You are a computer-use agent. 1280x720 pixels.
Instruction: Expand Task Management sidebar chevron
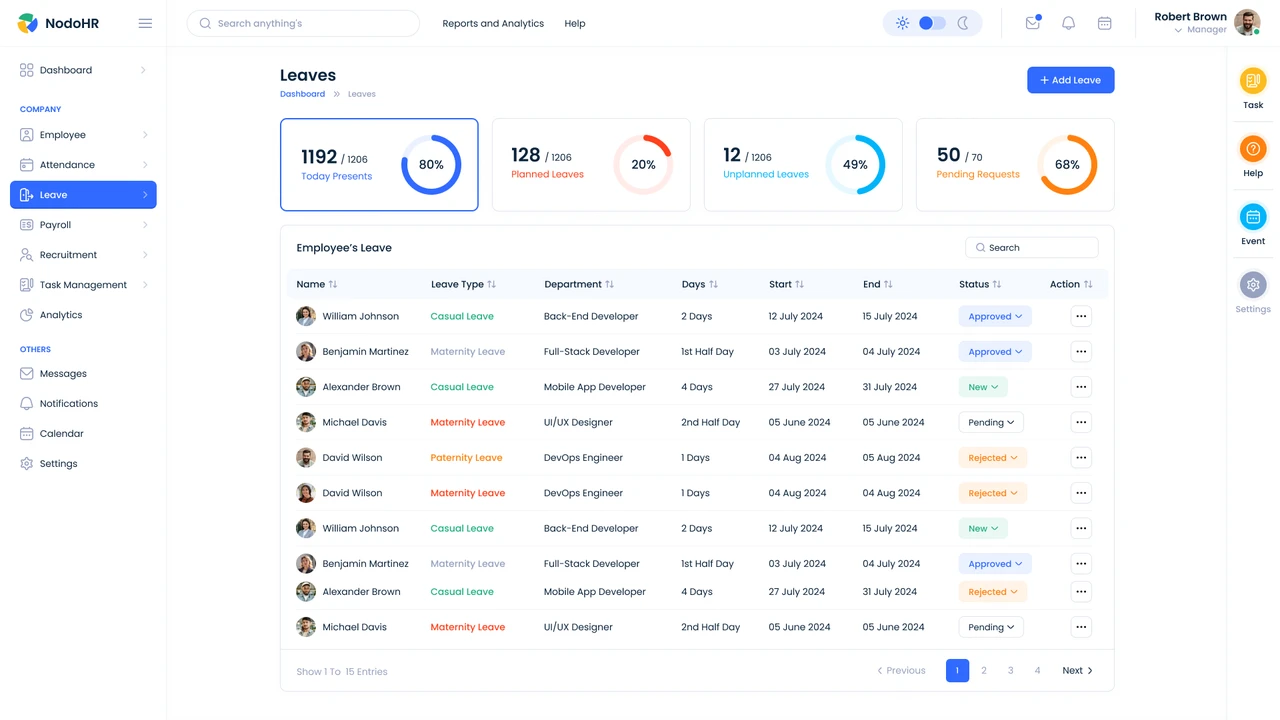tap(145, 285)
